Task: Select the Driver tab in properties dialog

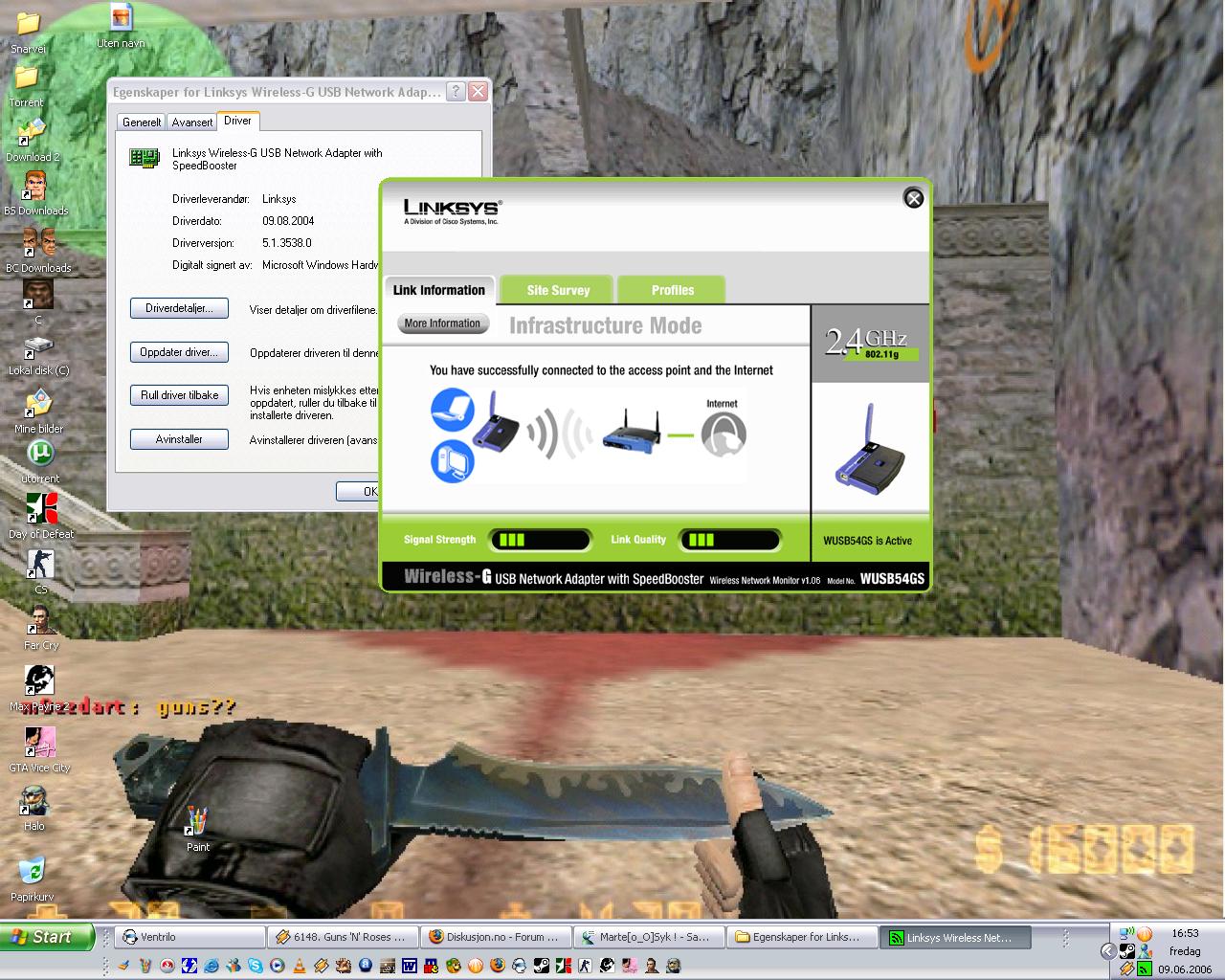Action: click(237, 121)
